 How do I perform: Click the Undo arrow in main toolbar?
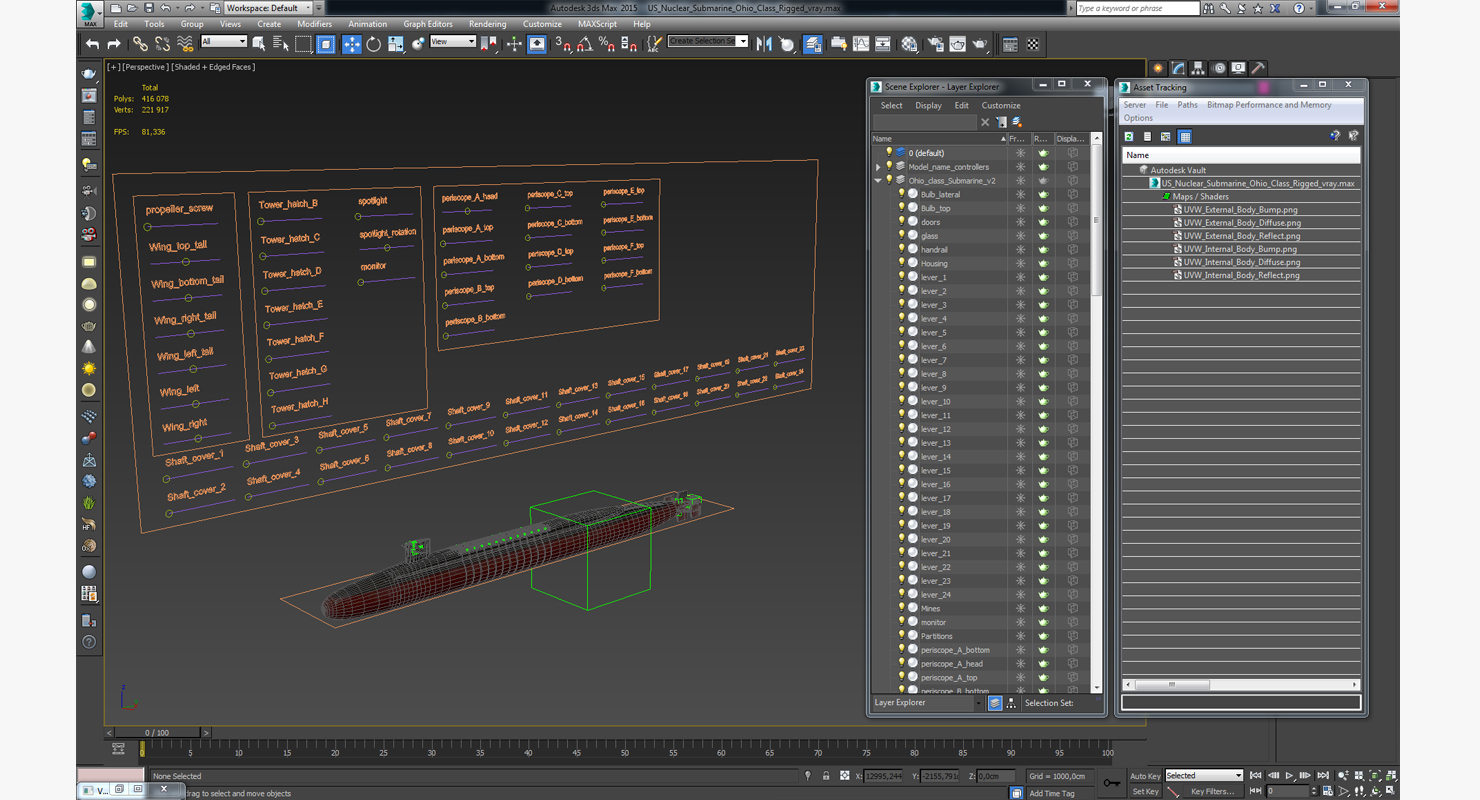tap(93, 44)
